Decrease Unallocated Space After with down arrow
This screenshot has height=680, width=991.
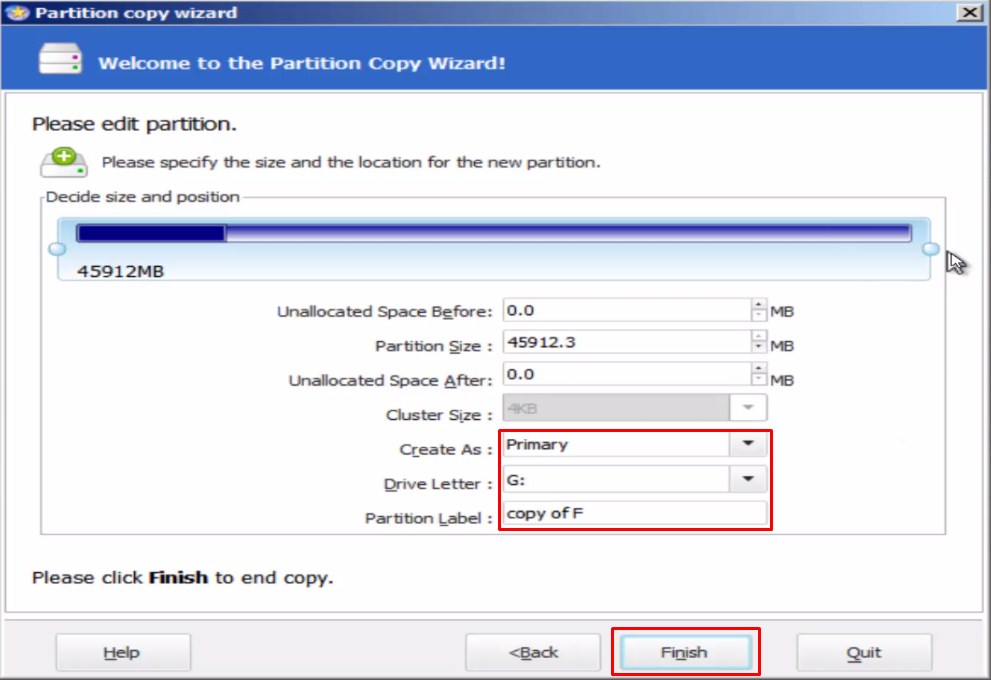(758, 379)
